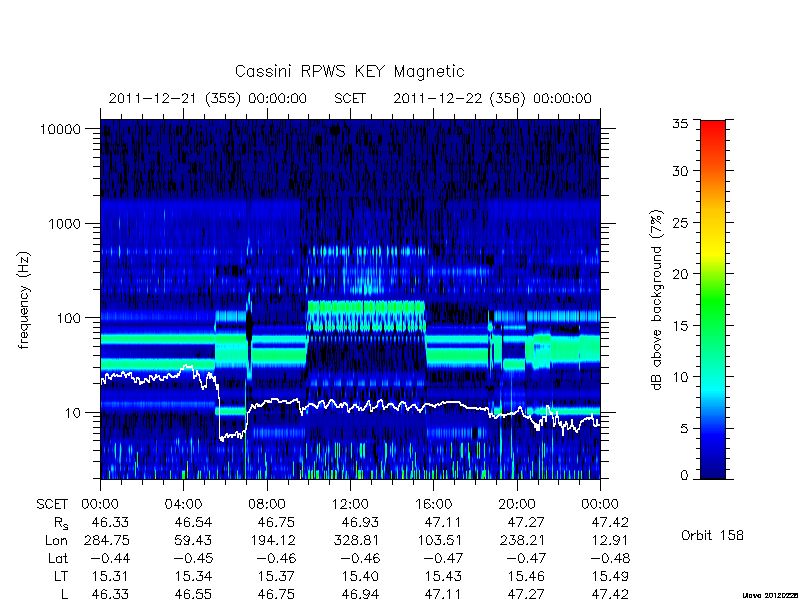Click the 'frequency (Hz)' axis label
This screenshot has height=600, width=800.
pos(24,300)
